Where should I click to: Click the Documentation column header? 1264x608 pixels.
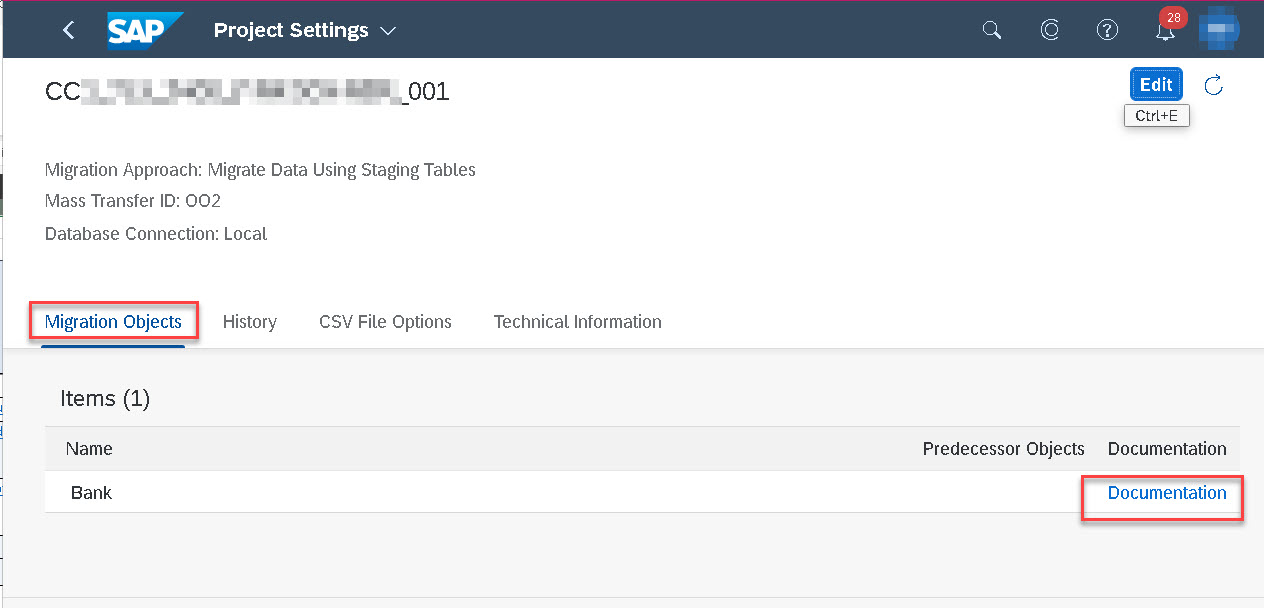[x=1167, y=449]
